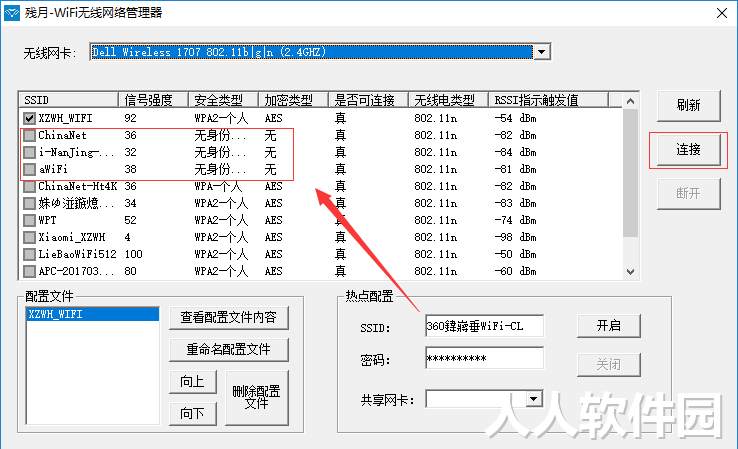Expand the 共享网卡 dropdown
Screen dimensions: 738x449
coord(533,399)
